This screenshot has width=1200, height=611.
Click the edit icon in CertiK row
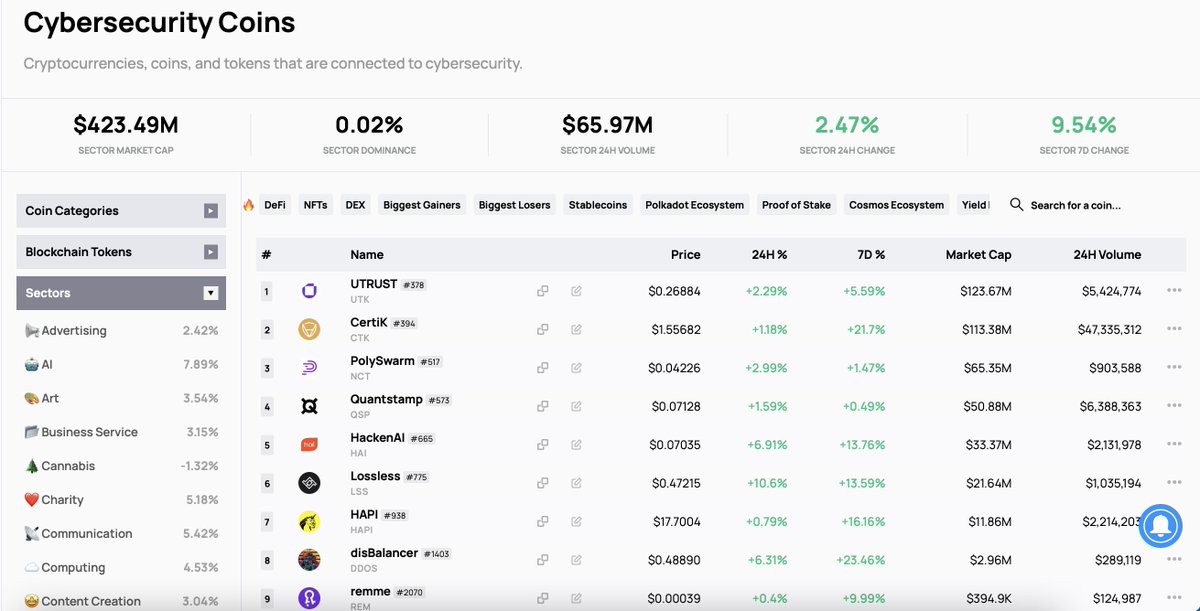[576, 329]
